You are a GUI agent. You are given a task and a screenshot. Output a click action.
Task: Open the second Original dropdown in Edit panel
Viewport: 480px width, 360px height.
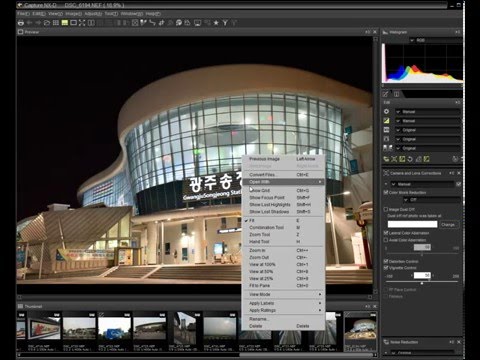[428, 139]
